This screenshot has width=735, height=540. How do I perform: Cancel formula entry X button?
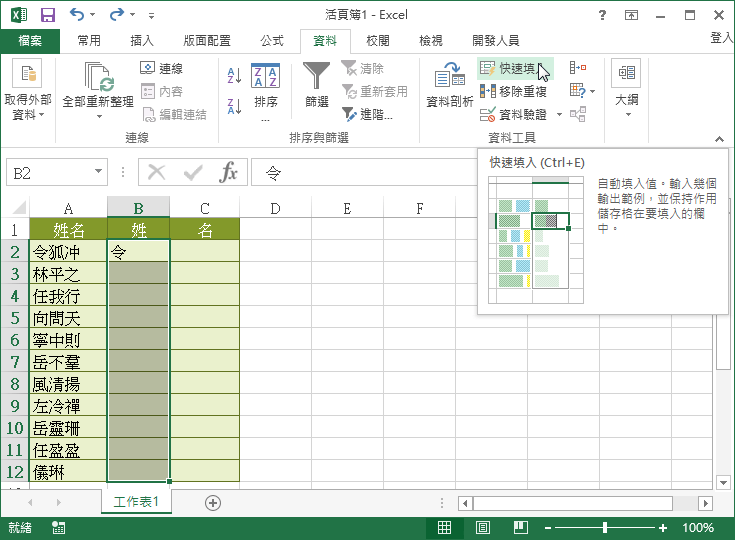click(x=156, y=172)
